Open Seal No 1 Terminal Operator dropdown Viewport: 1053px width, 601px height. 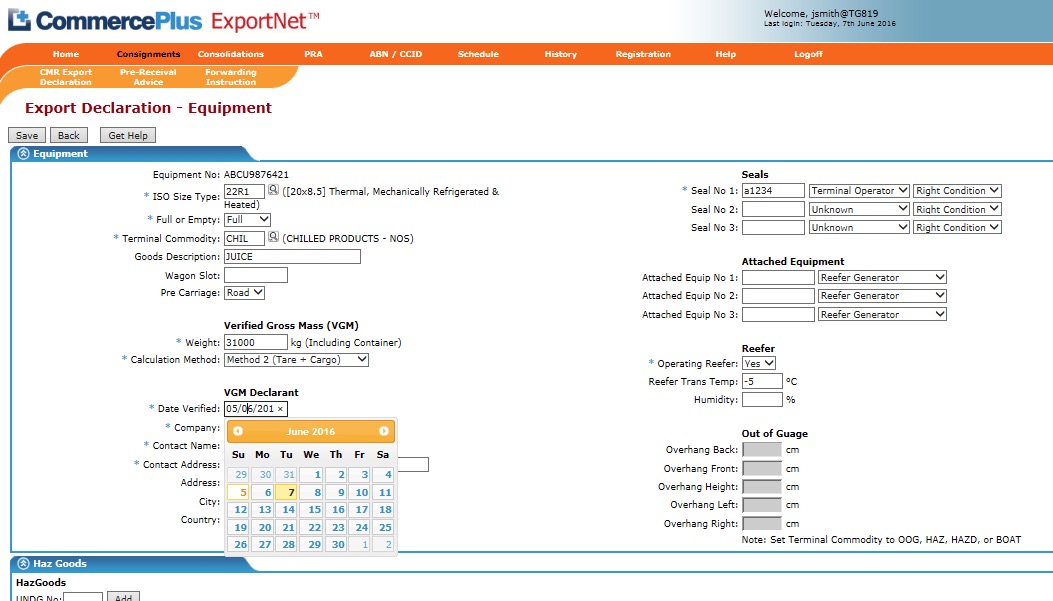(859, 191)
